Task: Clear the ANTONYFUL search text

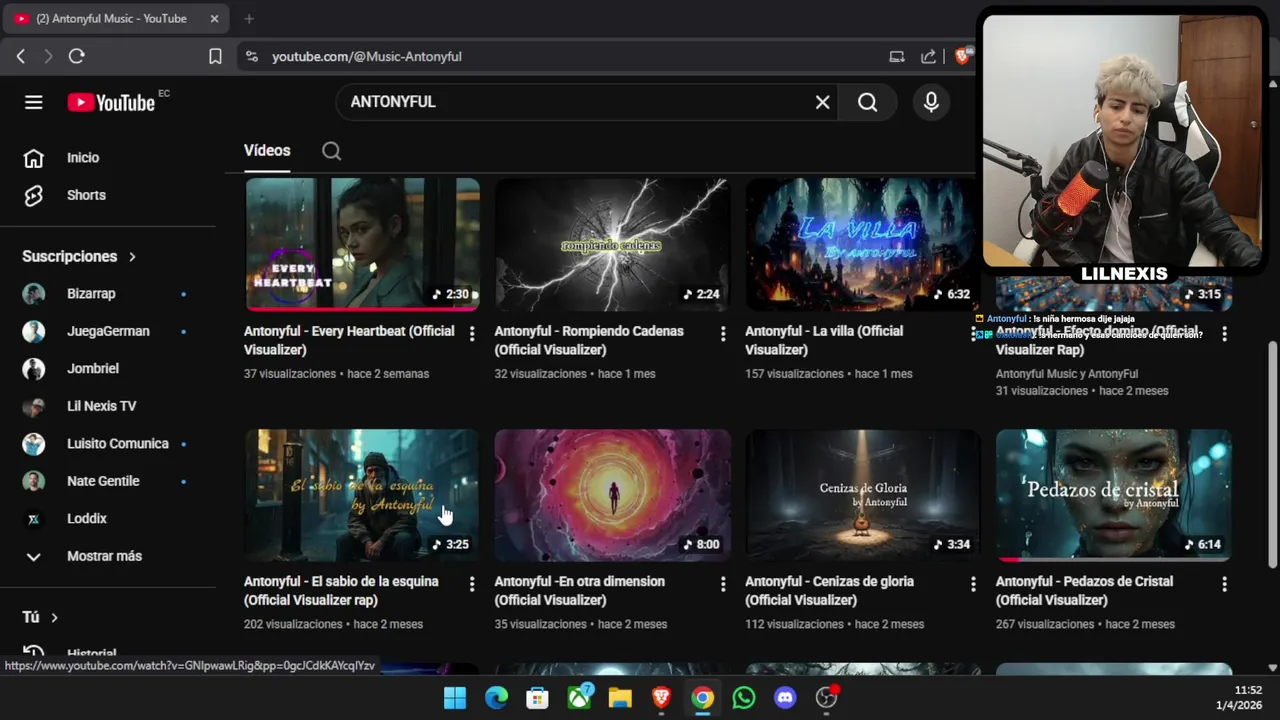Action: (x=822, y=102)
